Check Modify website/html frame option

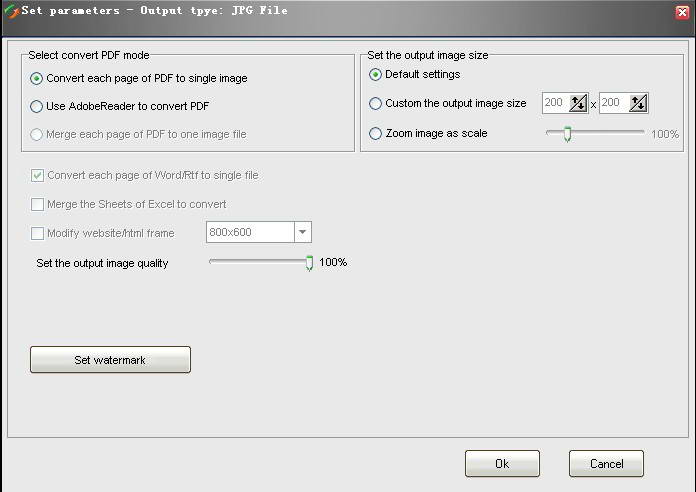click(37, 233)
